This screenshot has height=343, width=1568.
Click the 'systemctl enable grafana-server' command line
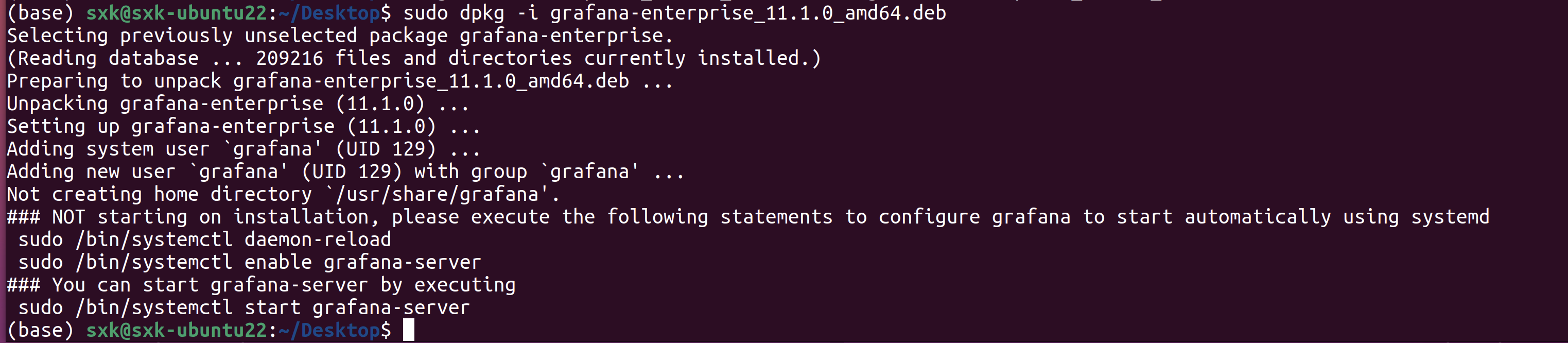click(x=250, y=262)
